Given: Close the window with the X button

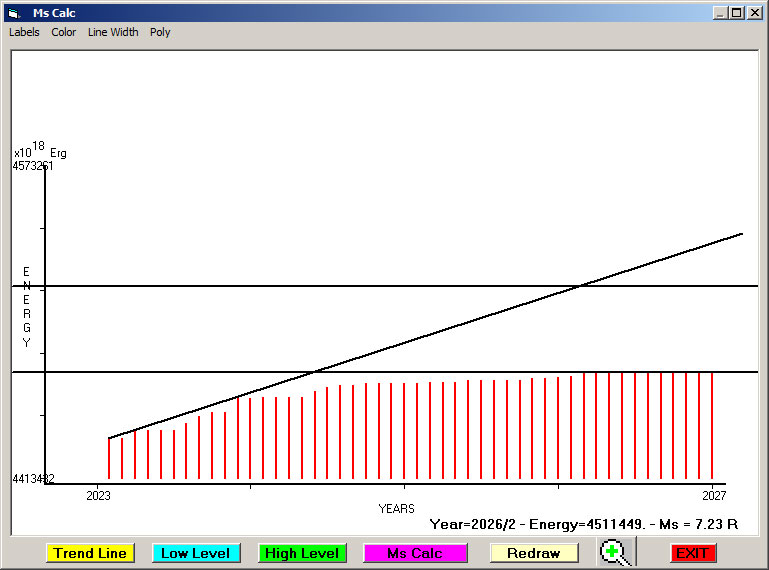Looking at the screenshot, I should point(754,13).
